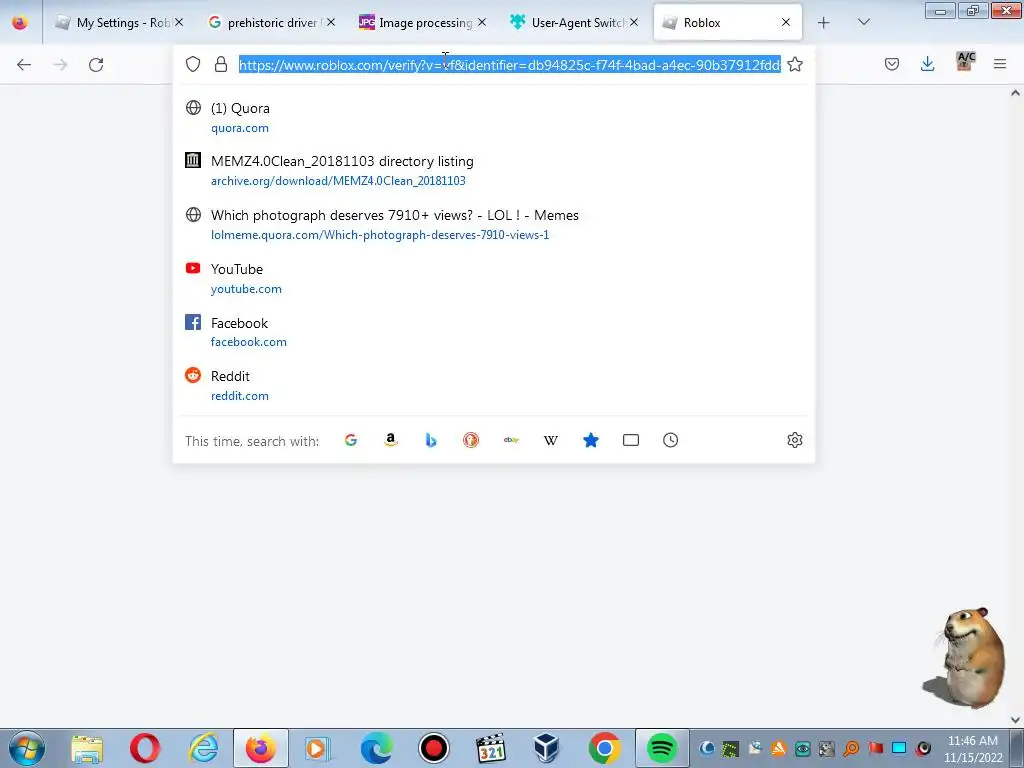
Task: Choose the YouTube suggestion
Action: point(494,278)
